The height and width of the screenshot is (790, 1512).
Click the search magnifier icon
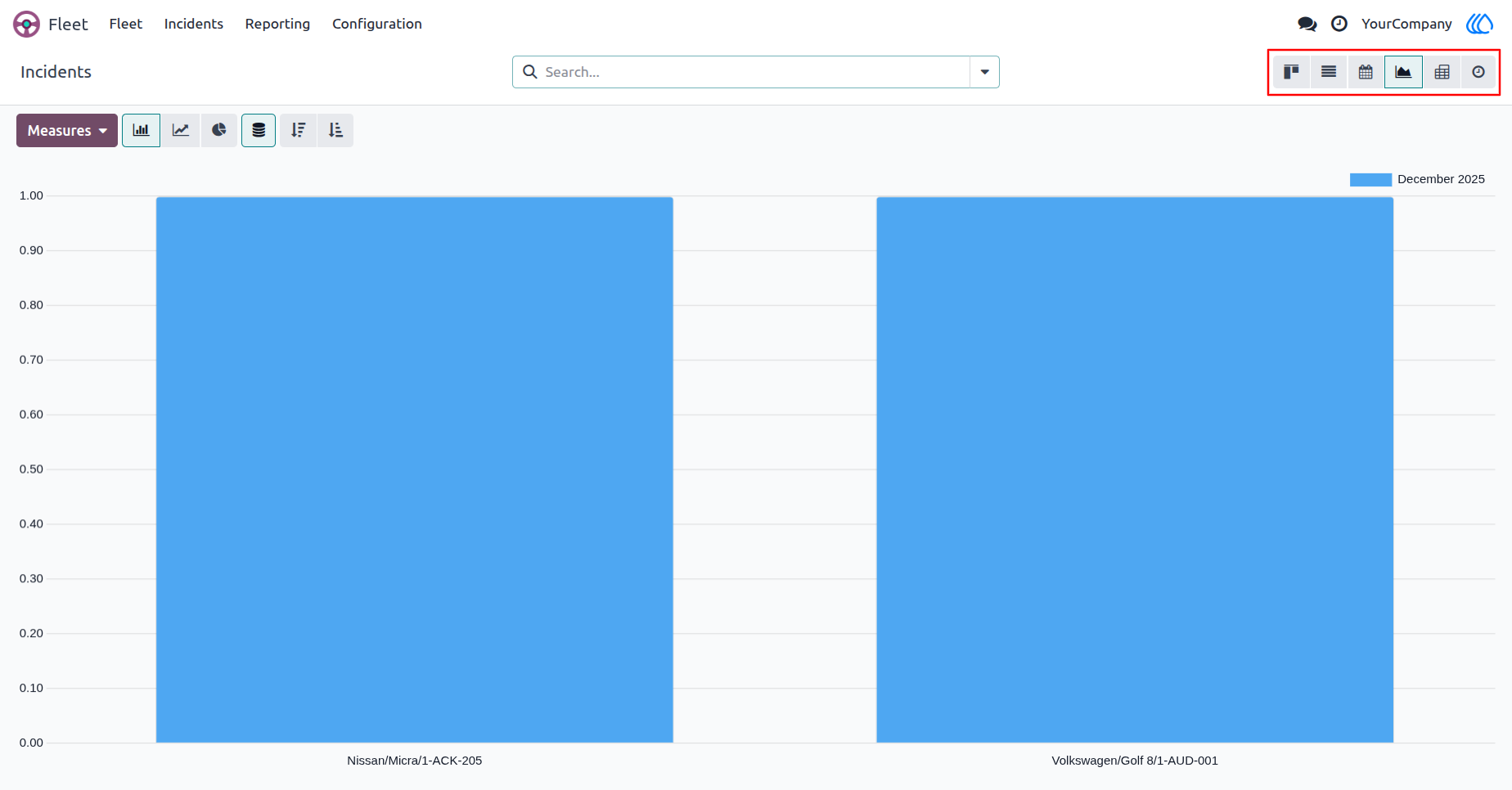point(530,72)
